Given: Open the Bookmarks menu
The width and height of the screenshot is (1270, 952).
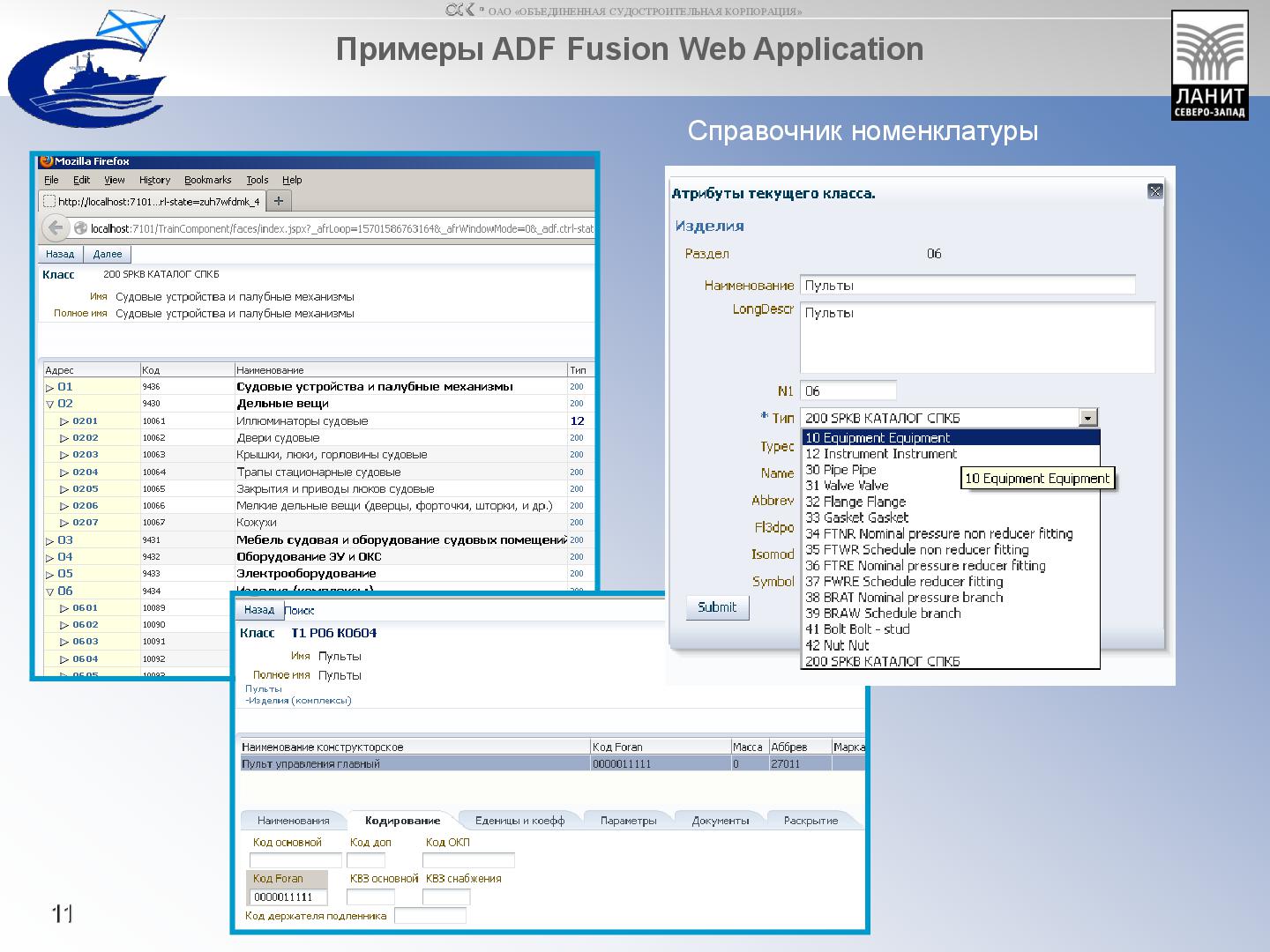Looking at the screenshot, I should pyautogui.click(x=206, y=180).
